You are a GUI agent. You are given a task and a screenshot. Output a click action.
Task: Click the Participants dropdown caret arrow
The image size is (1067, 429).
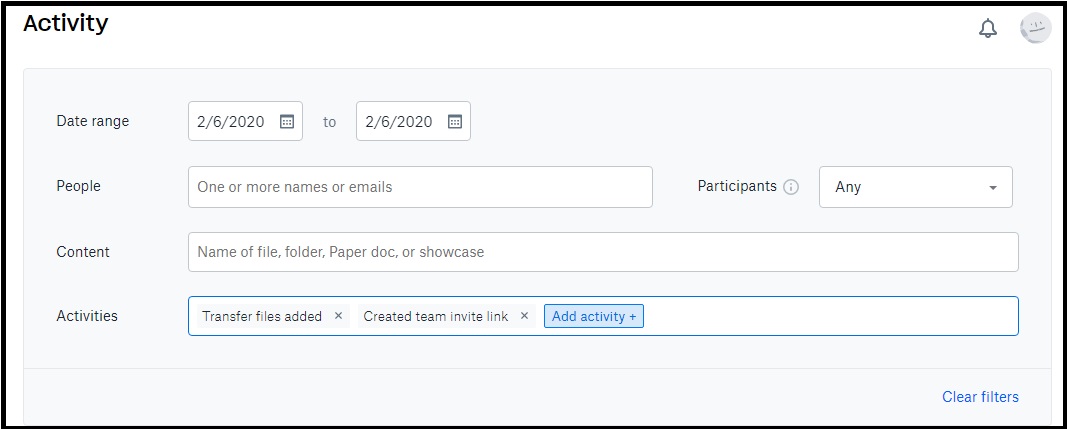click(993, 188)
